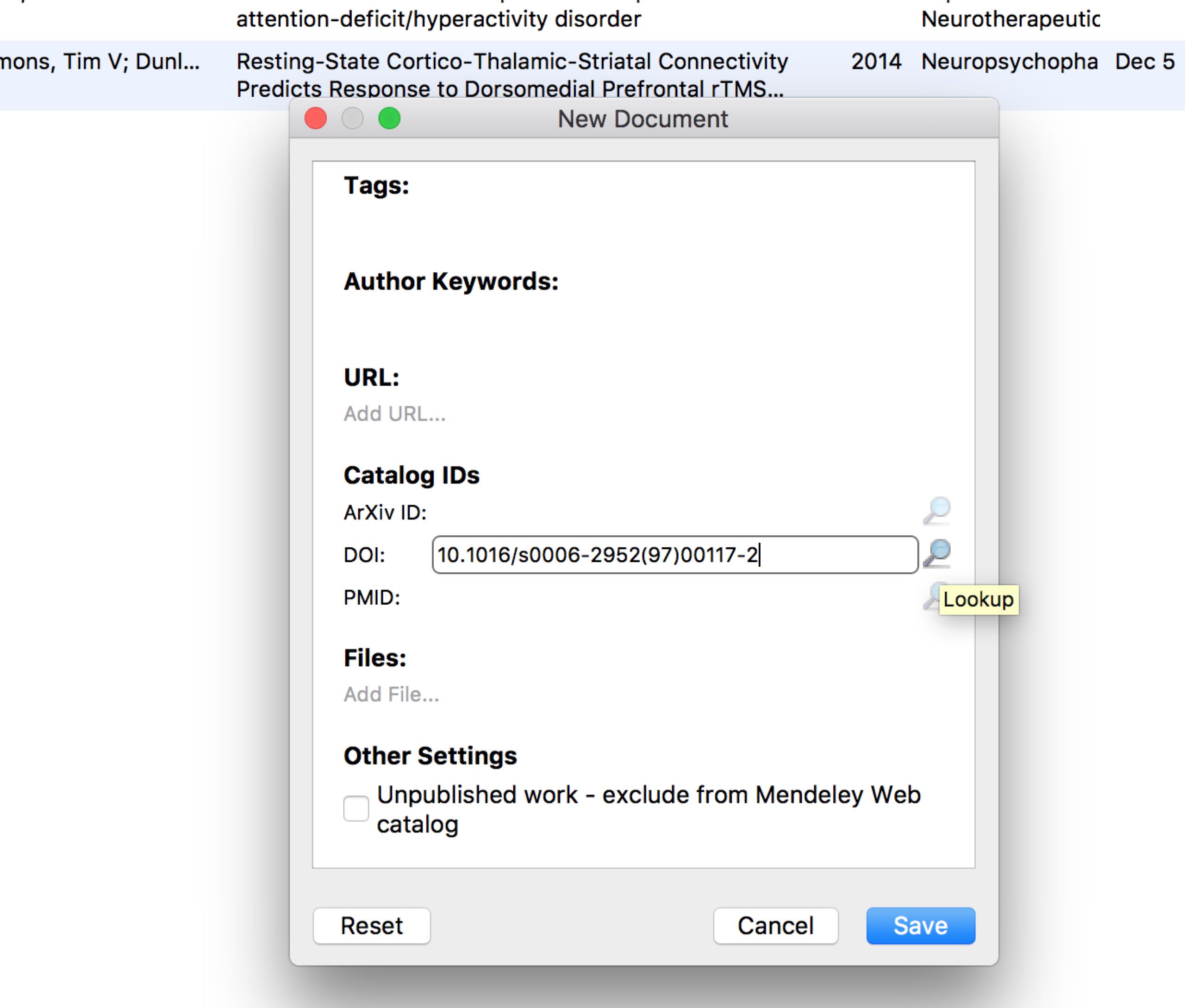Click Add URL... placeholder field

pos(394,414)
